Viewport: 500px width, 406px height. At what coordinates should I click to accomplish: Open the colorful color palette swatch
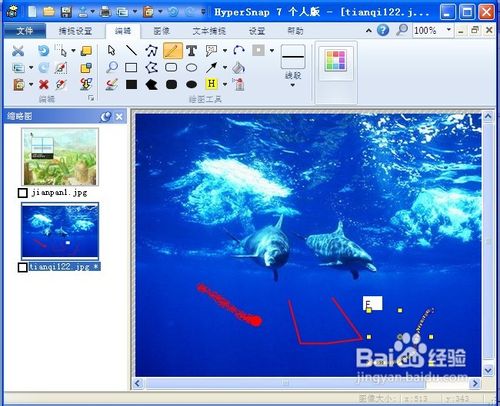point(336,60)
